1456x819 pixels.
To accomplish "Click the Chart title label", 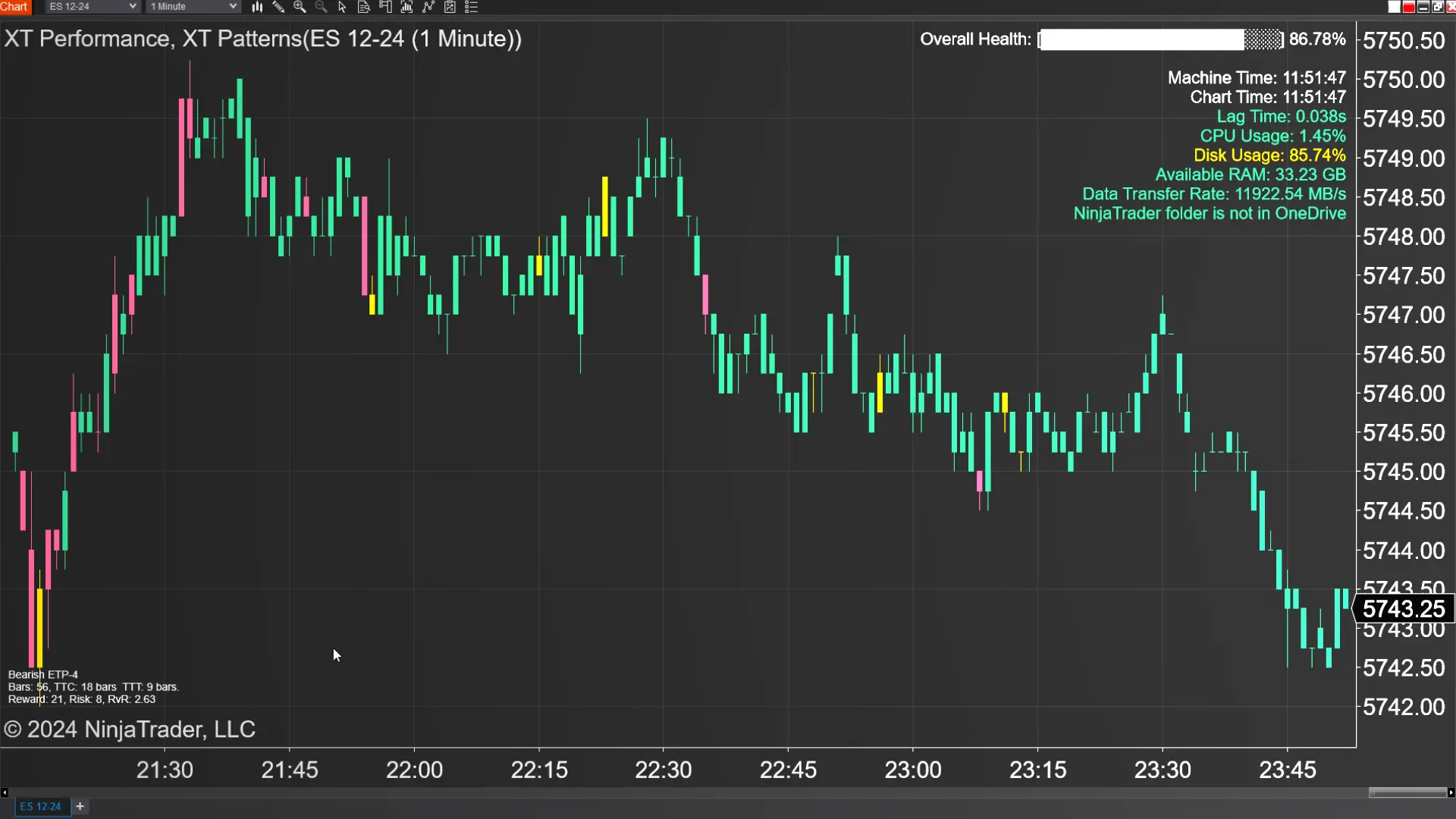I will 14,7.
